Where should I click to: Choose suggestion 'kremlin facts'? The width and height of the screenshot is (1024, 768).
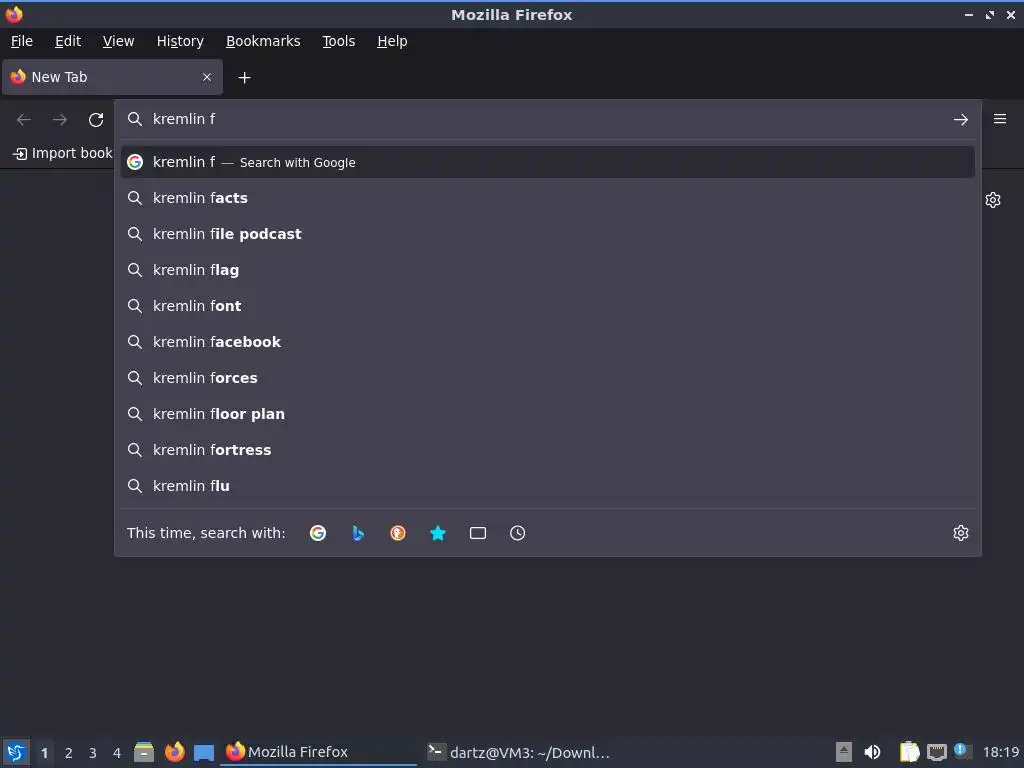click(x=547, y=198)
